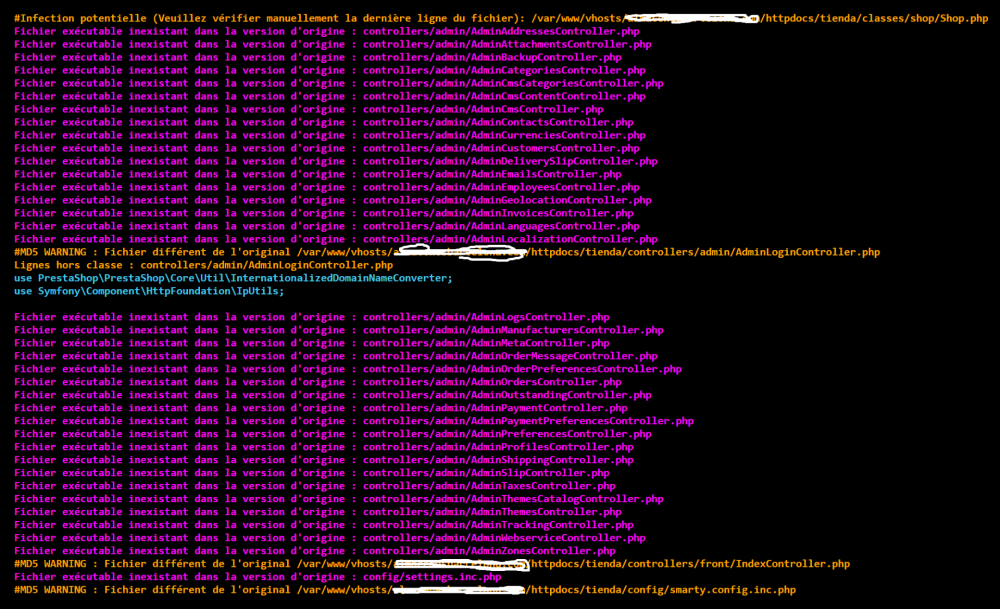
Task: Click the MD5 warning for IndexController.php
Action: pyautogui.click(x=432, y=564)
